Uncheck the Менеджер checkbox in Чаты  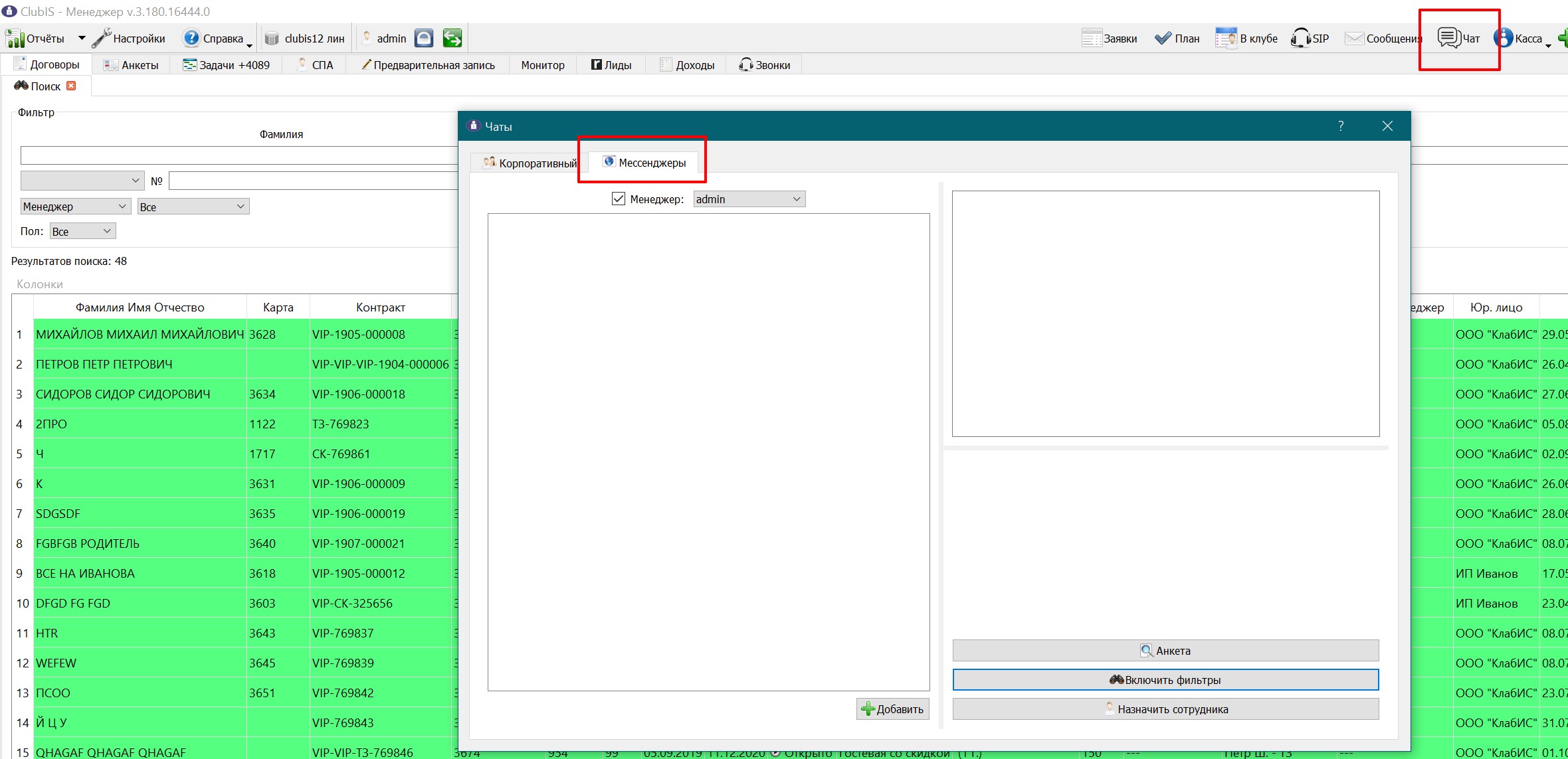point(619,199)
